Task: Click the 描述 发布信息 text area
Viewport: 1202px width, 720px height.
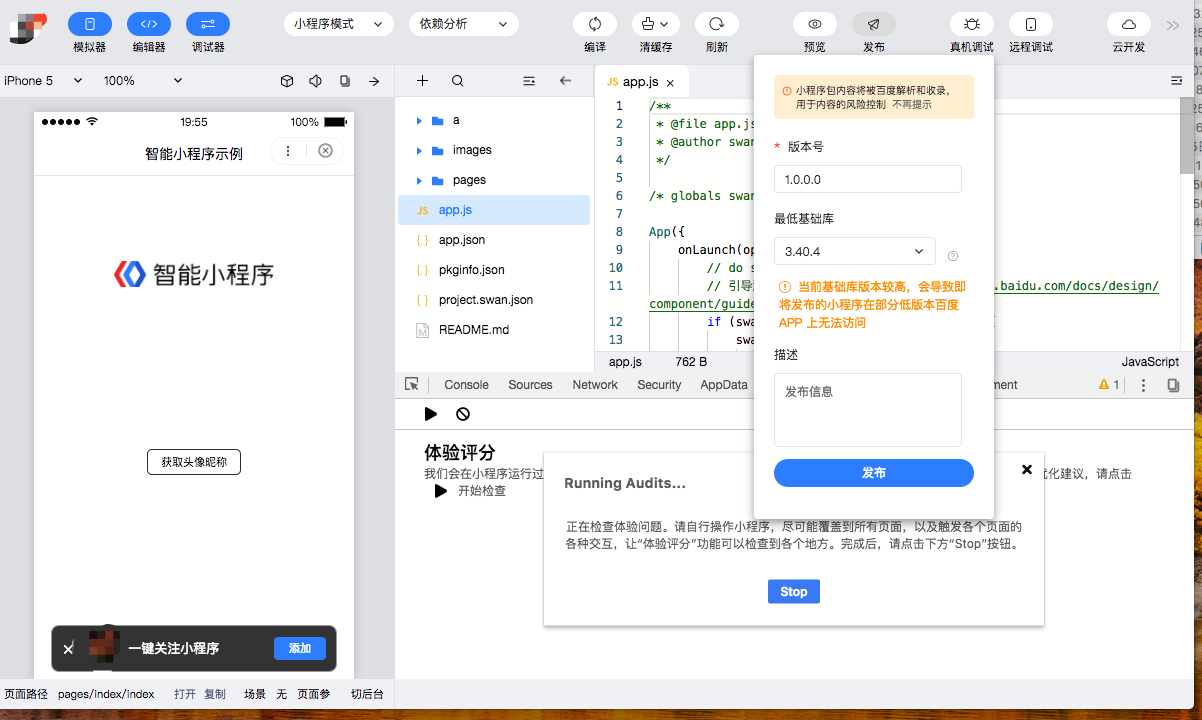Action: click(x=868, y=410)
